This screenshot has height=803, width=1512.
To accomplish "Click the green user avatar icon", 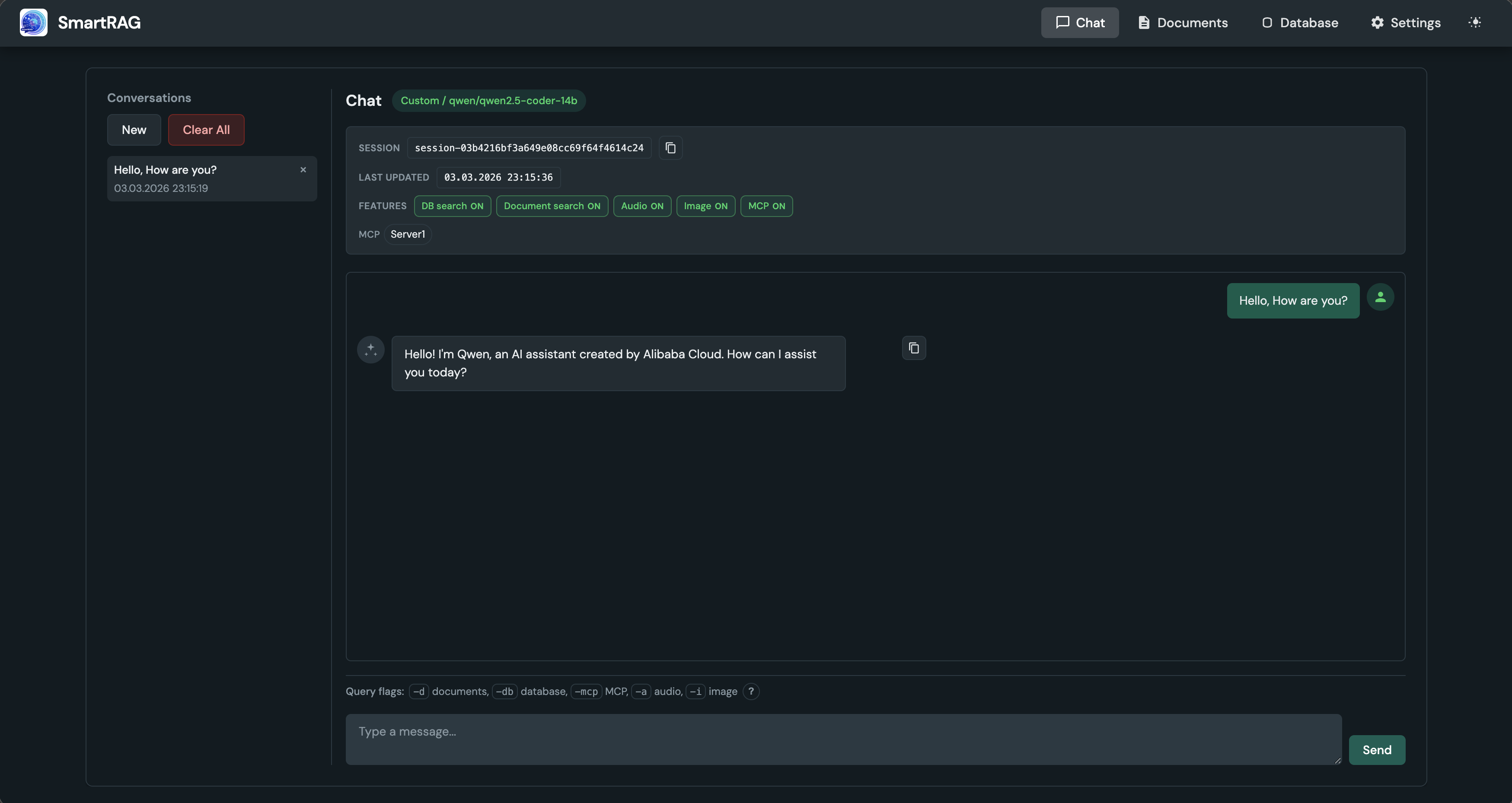I will [x=1380, y=297].
